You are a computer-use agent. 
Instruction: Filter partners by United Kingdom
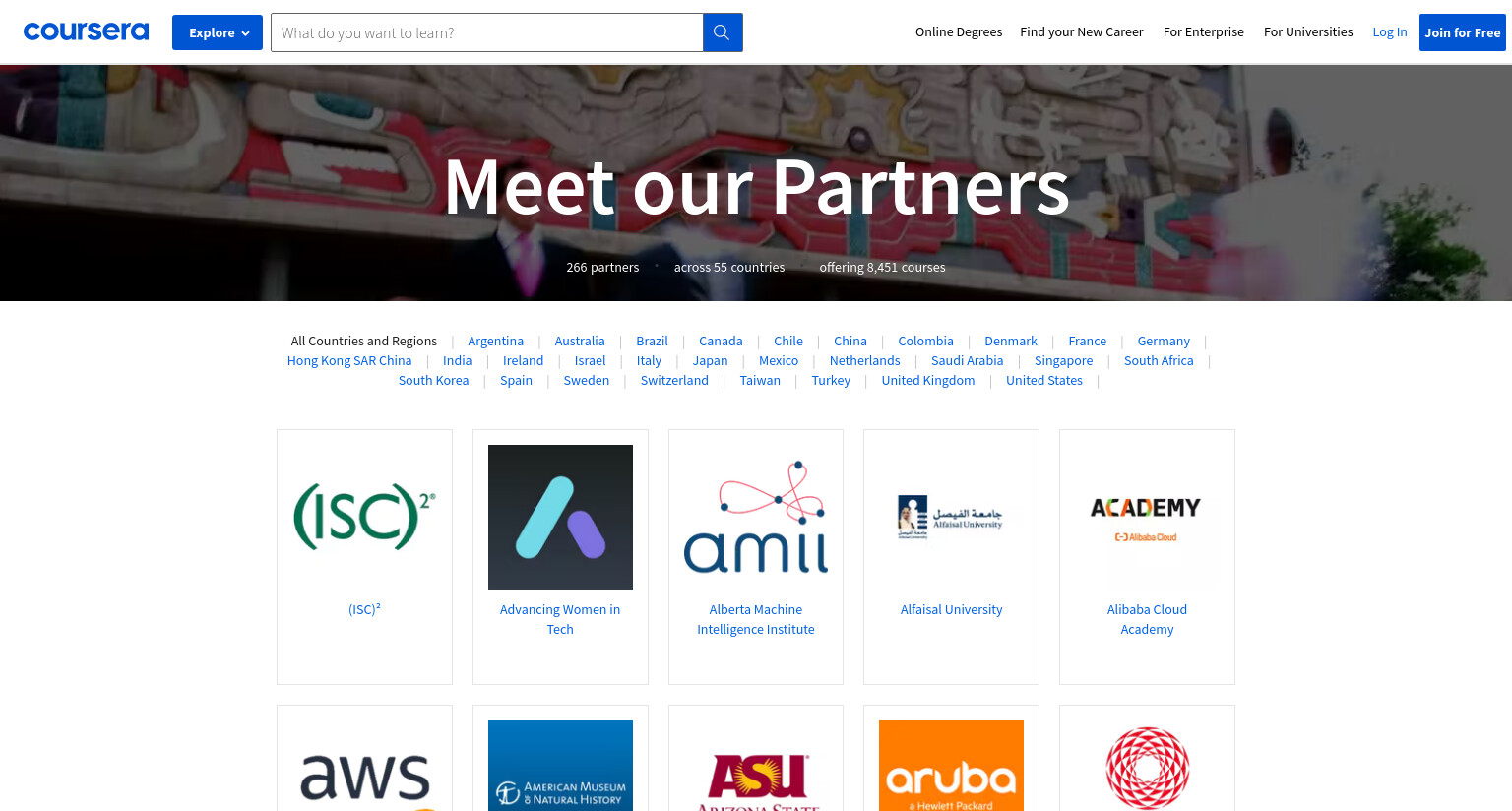pos(928,381)
